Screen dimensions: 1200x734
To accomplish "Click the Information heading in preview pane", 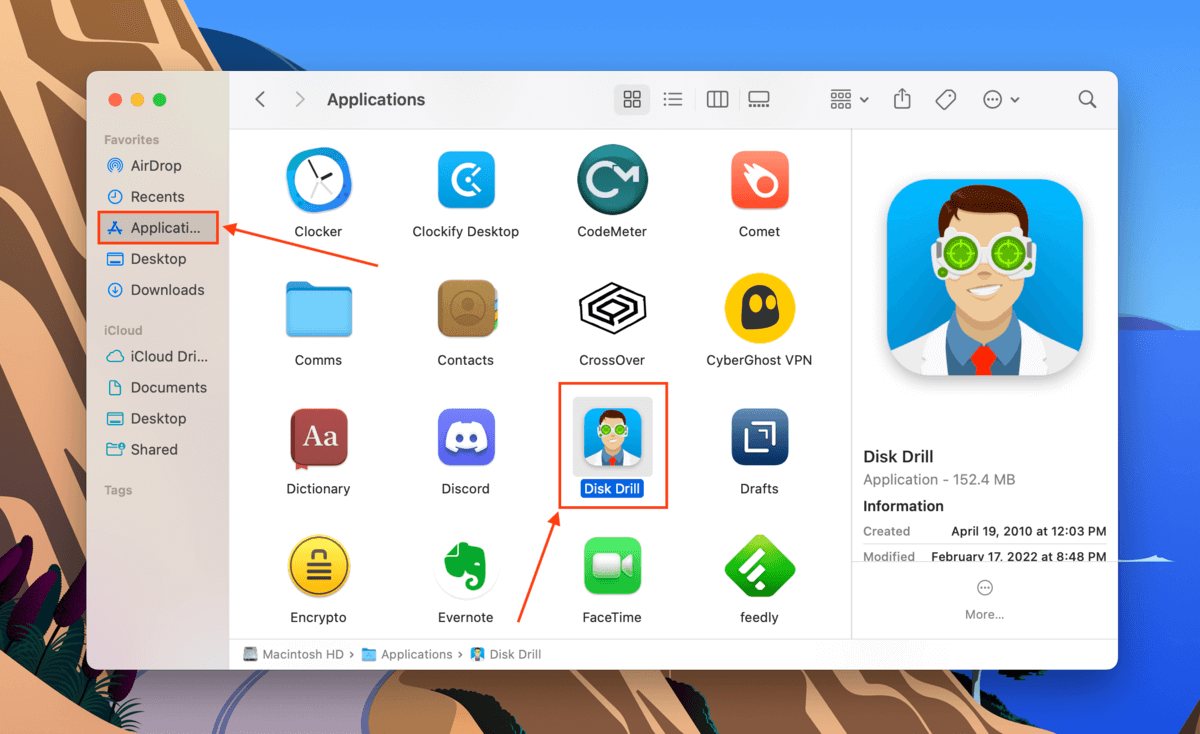I will click(x=903, y=506).
